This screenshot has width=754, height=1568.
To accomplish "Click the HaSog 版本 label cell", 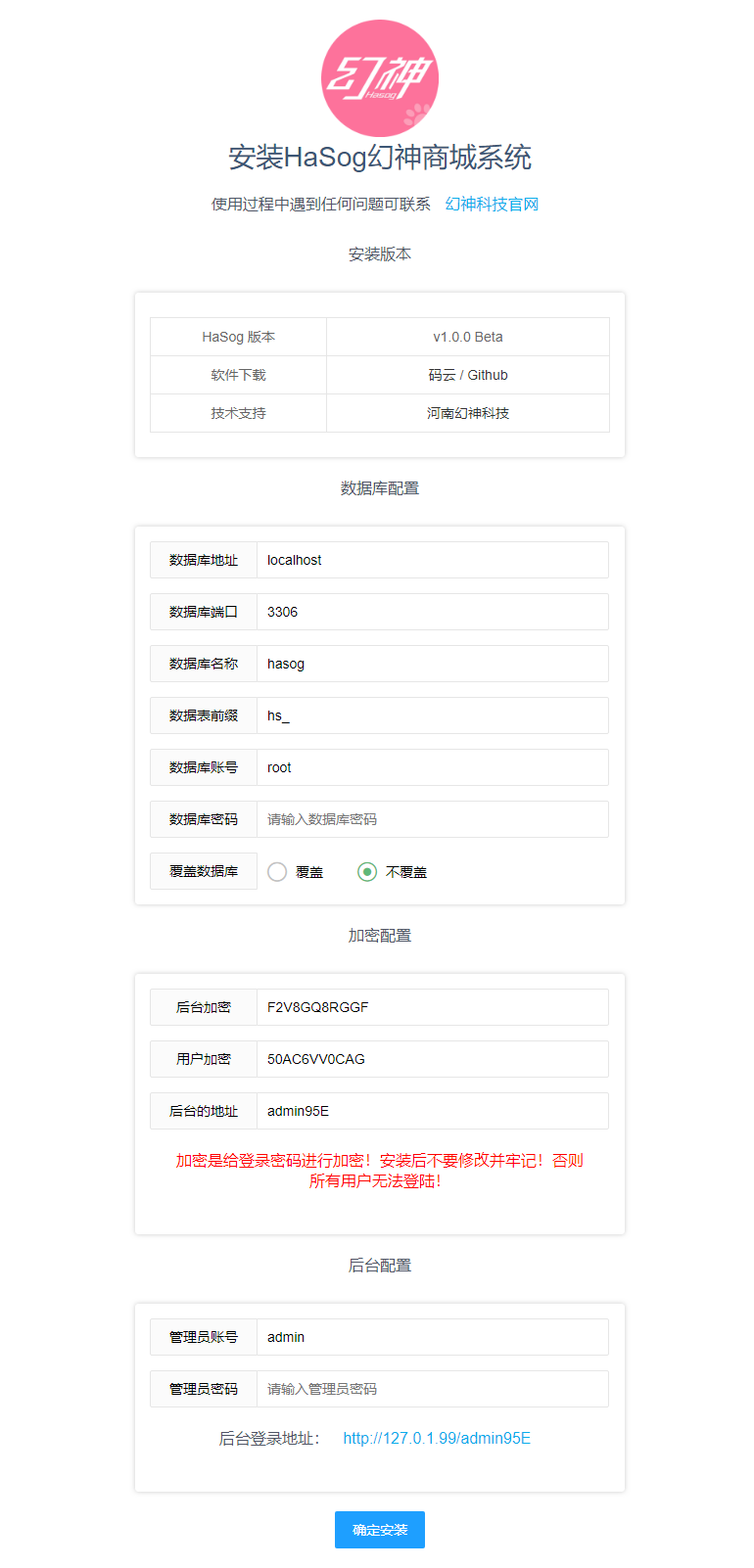I will (239, 337).
